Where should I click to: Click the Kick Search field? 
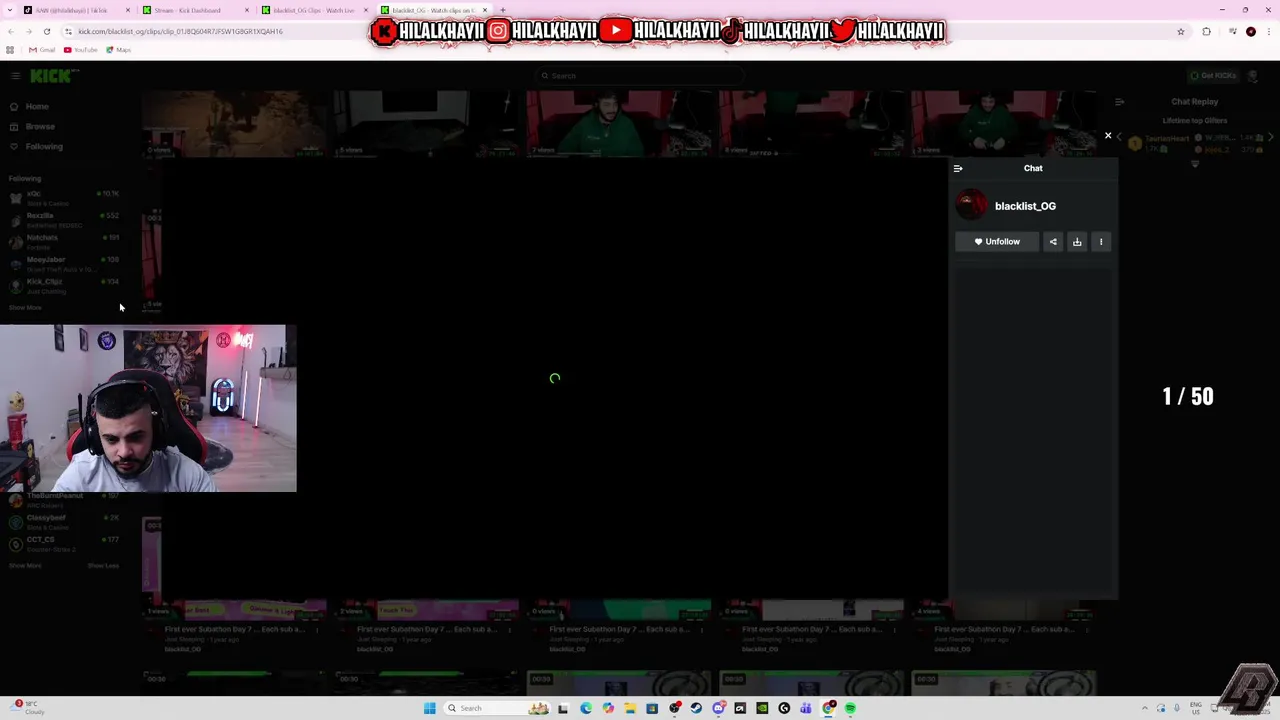tap(640, 76)
